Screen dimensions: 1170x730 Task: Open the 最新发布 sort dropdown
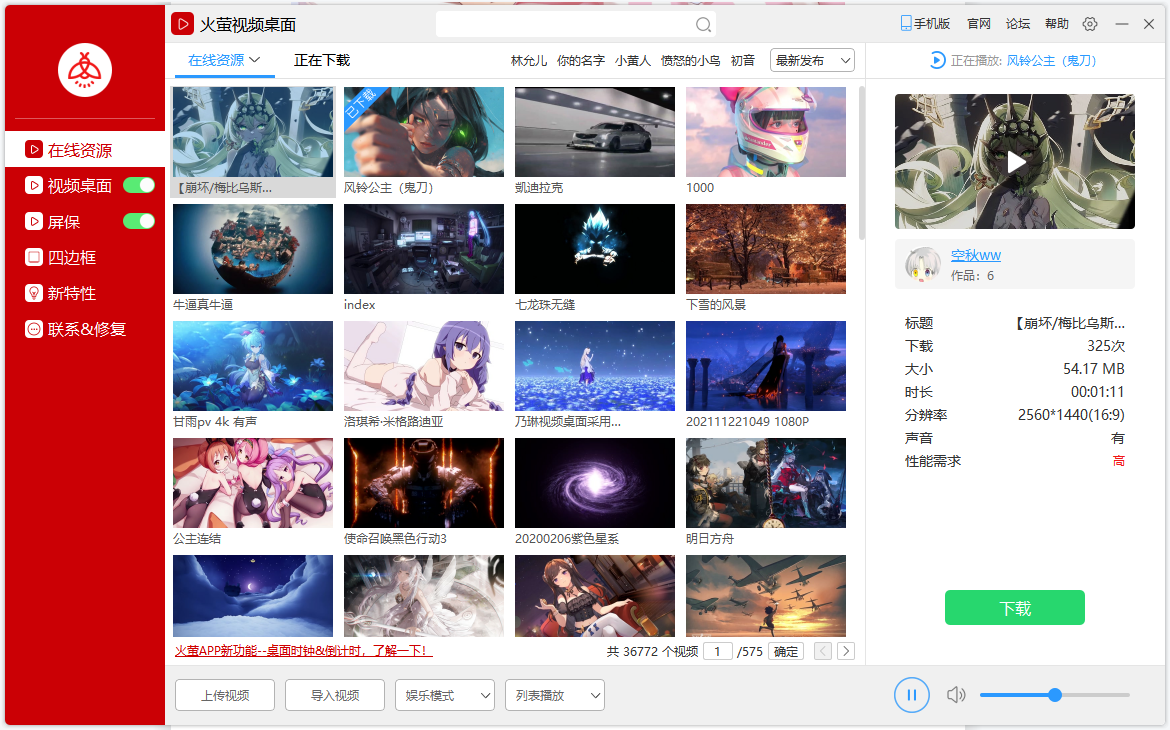(x=813, y=60)
